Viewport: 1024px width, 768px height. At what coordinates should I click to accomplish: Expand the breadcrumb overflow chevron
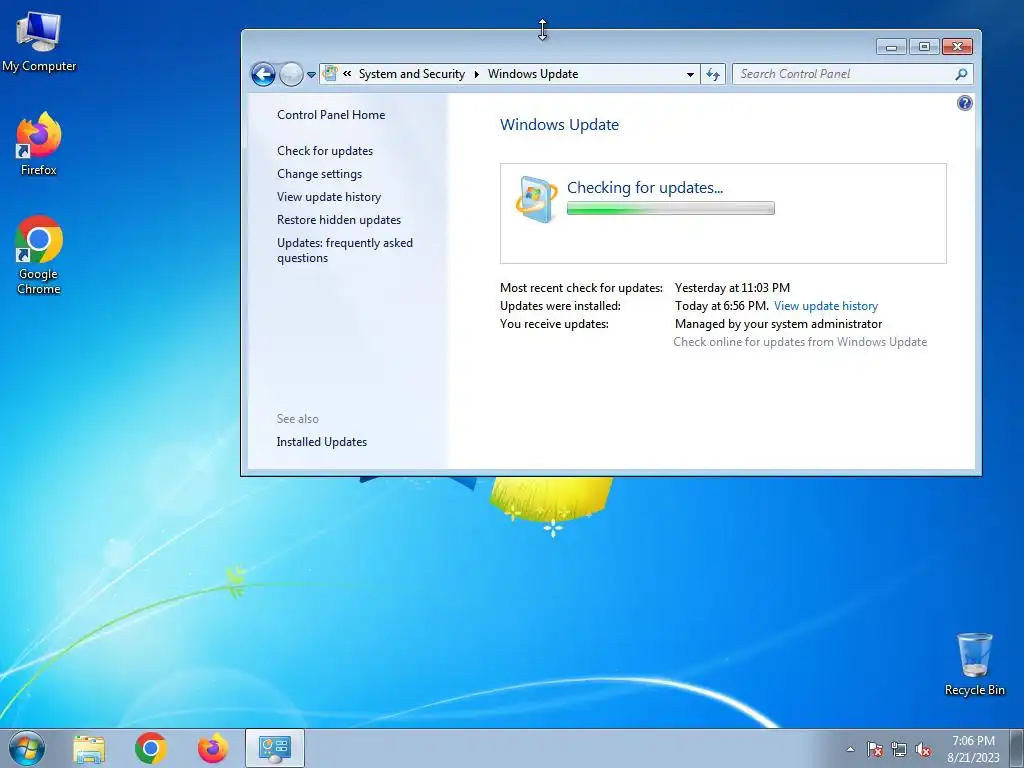(347, 74)
